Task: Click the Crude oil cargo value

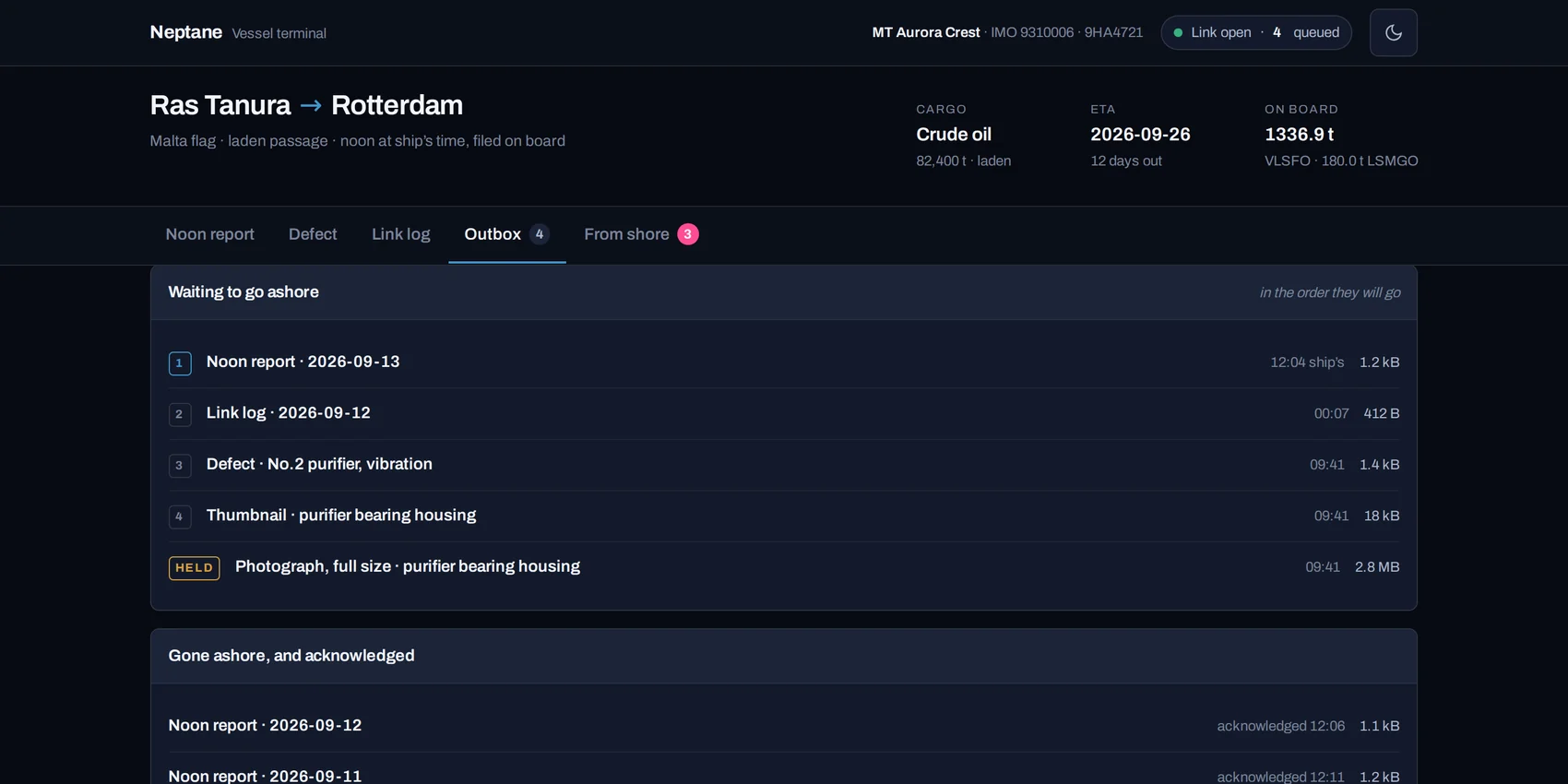Action: click(x=954, y=135)
